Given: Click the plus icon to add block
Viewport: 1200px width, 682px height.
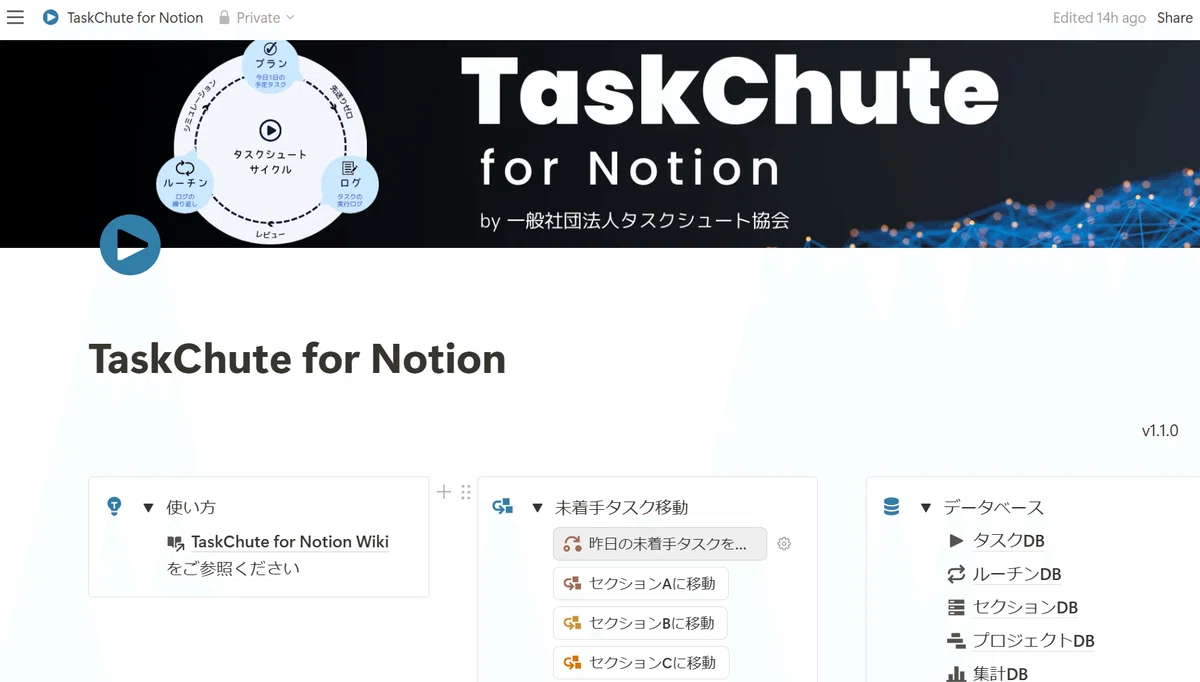Looking at the screenshot, I should 445,491.
